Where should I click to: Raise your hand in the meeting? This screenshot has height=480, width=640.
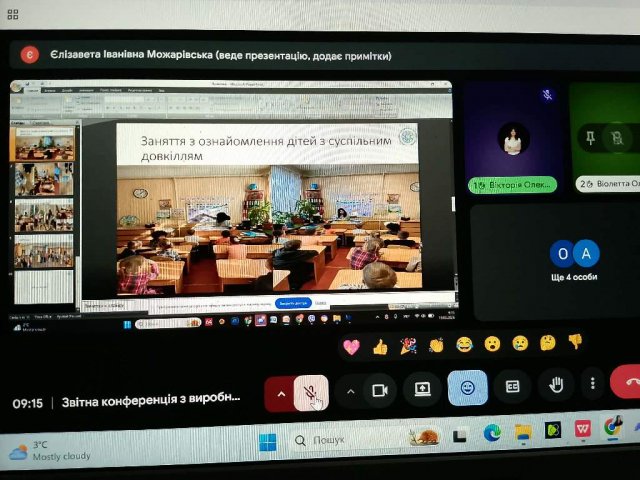[x=556, y=384]
